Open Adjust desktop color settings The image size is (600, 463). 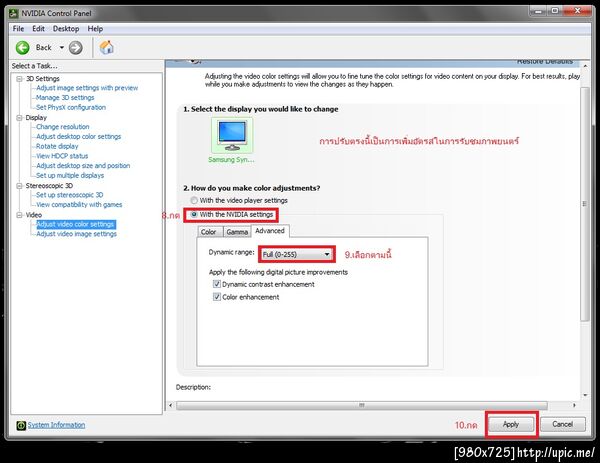pos(78,137)
